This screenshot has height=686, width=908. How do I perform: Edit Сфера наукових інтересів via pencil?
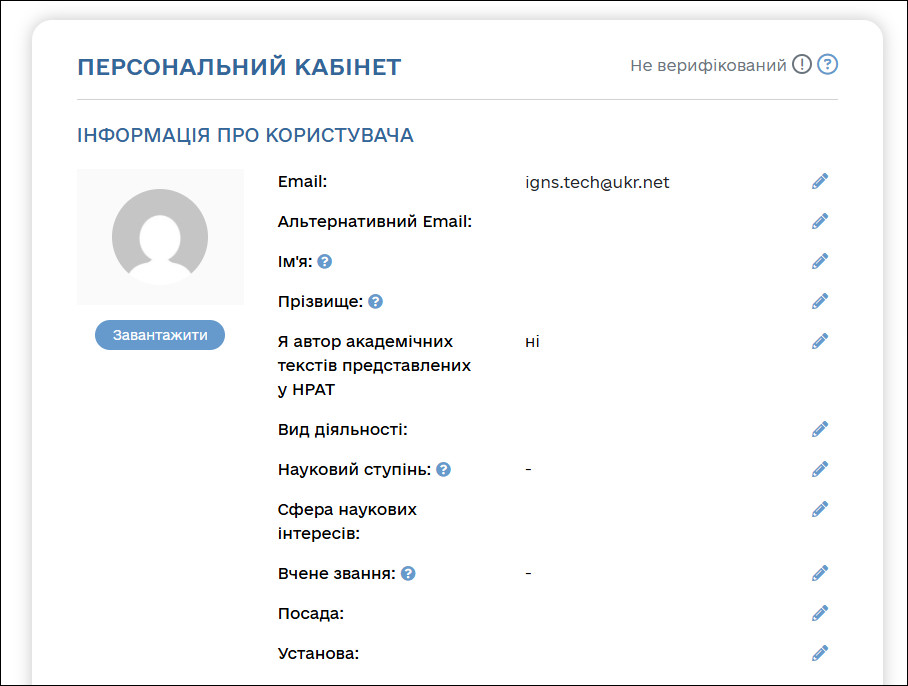pyautogui.click(x=819, y=509)
